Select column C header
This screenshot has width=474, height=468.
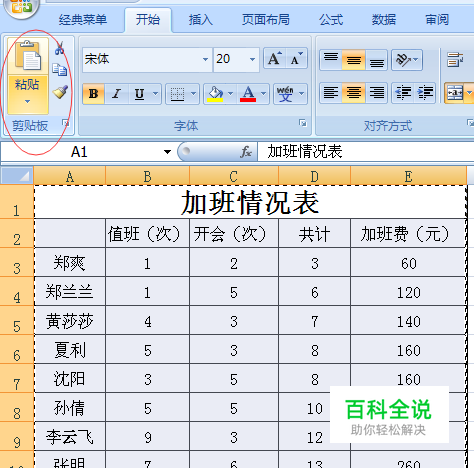(234, 176)
